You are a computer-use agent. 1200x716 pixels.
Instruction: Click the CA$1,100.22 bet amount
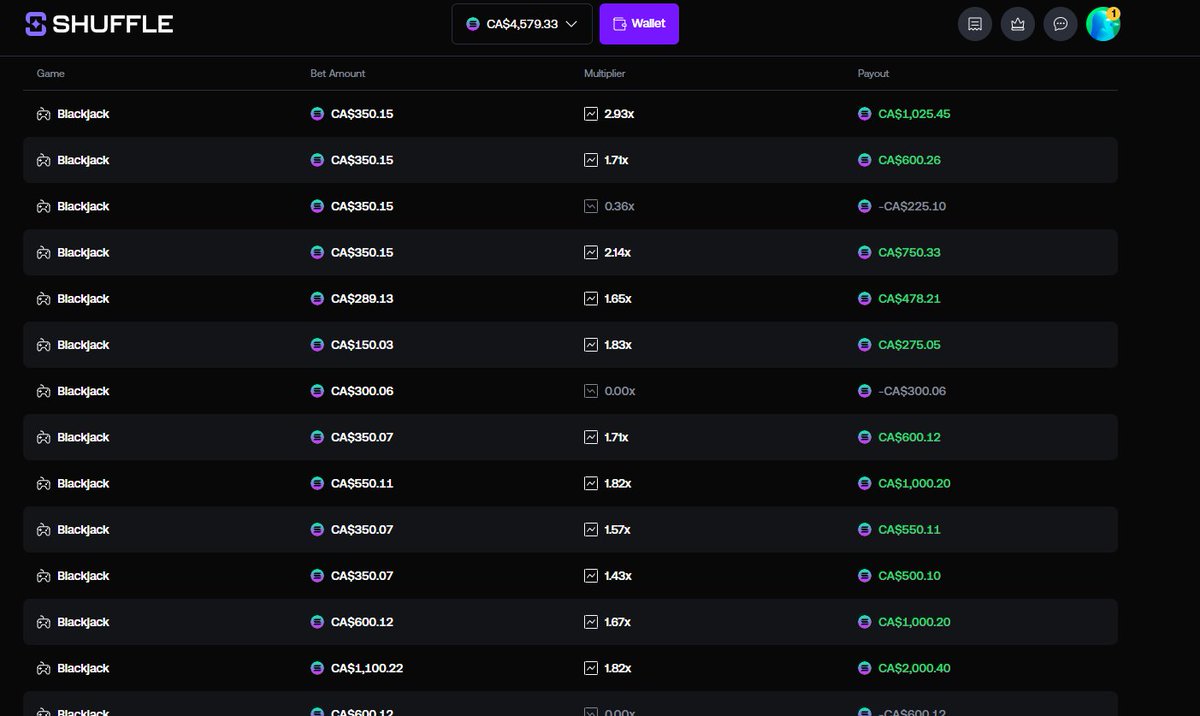(367, 668)
